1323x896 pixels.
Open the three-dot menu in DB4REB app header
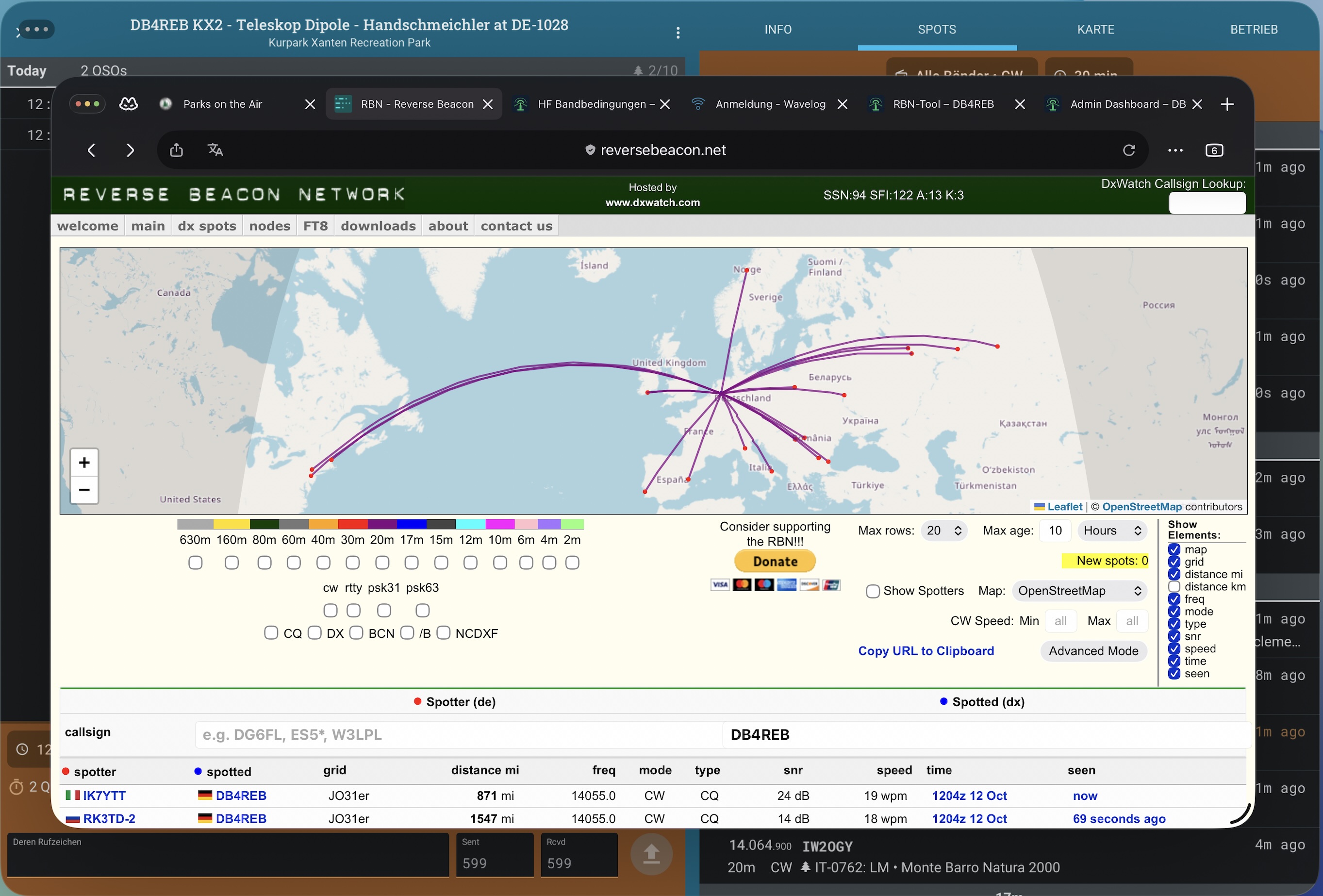coord(678,33)
